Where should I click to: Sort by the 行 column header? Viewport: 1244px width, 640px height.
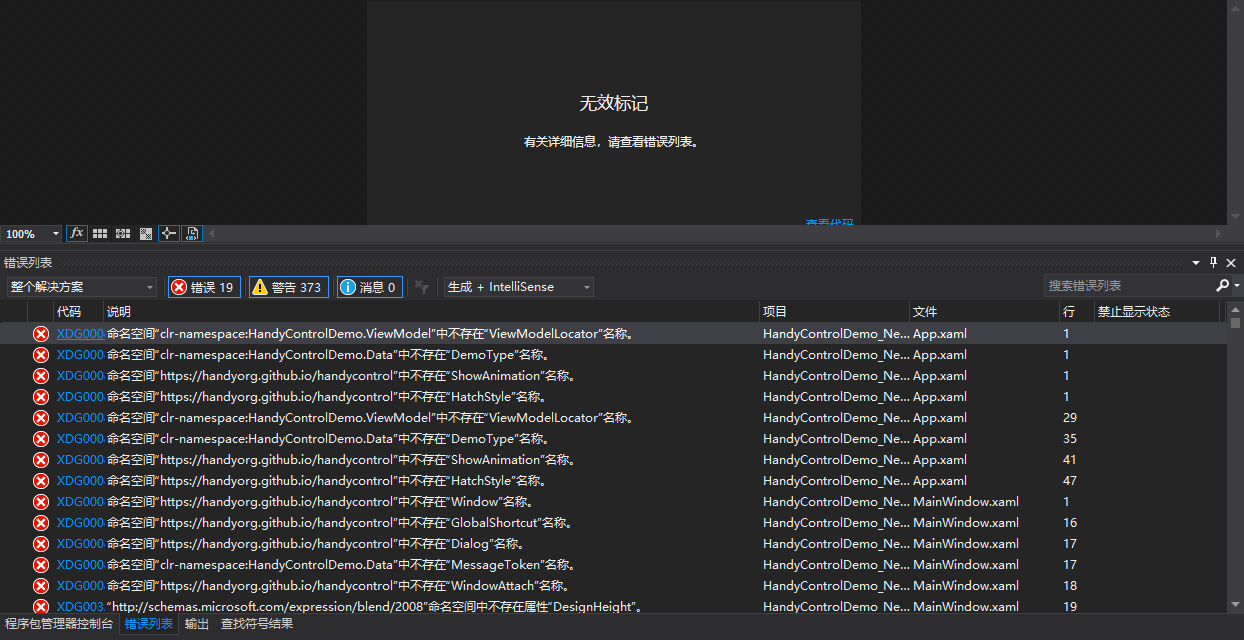tap(1076, 312)
